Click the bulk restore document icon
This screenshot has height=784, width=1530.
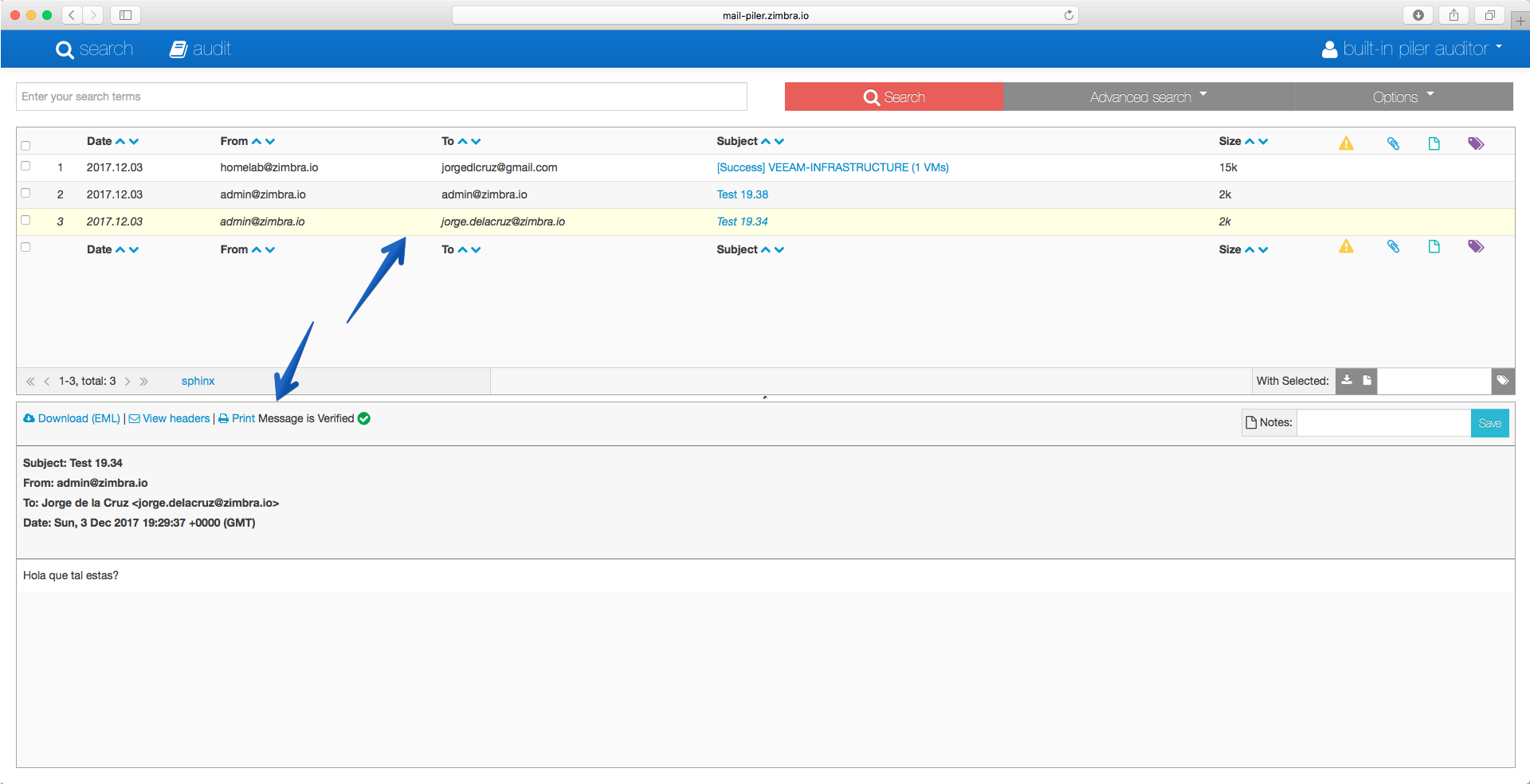click(1367, 380)
